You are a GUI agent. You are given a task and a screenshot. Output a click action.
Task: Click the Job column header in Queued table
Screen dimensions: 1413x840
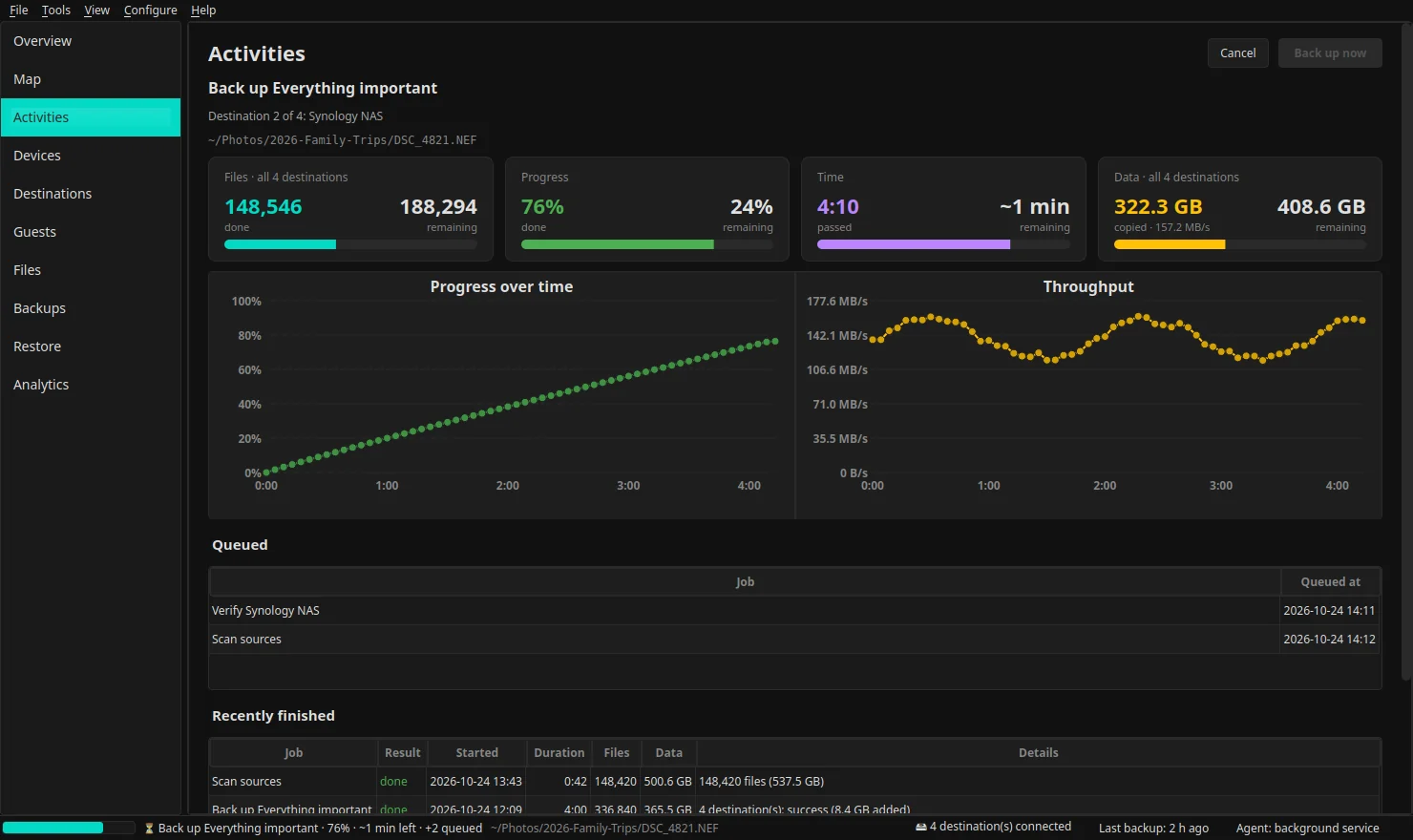click(745, 581)
